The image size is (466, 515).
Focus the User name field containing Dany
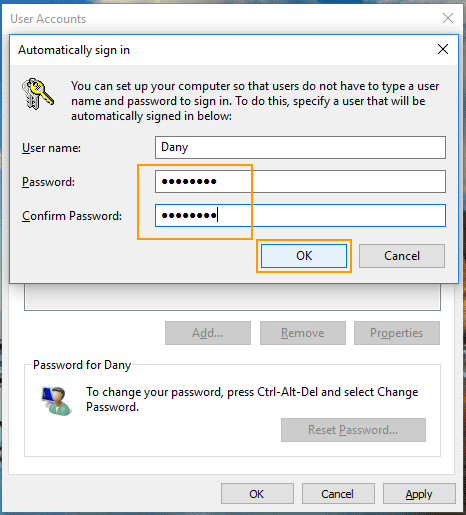point(300,147)
